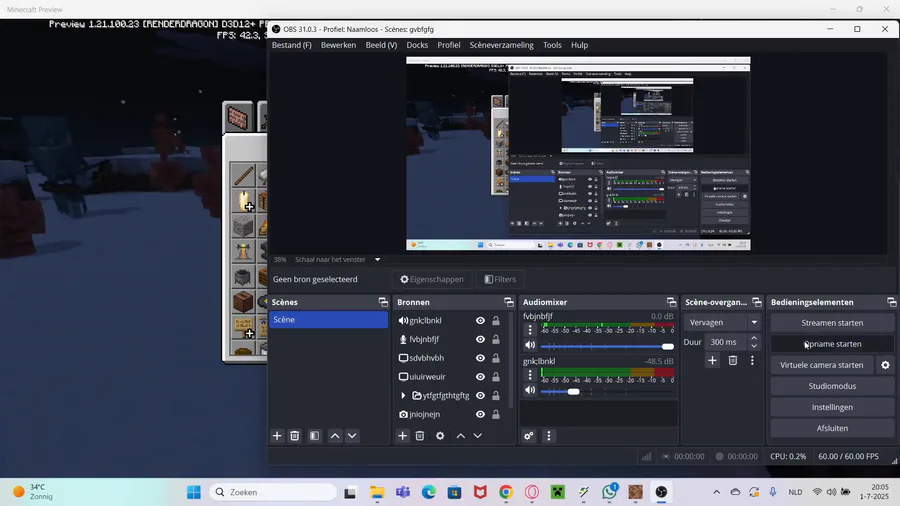Click Afsluiten to exit OBS
Image resolution: width=900 pixels, height=506 pixels.
(832, 429)
